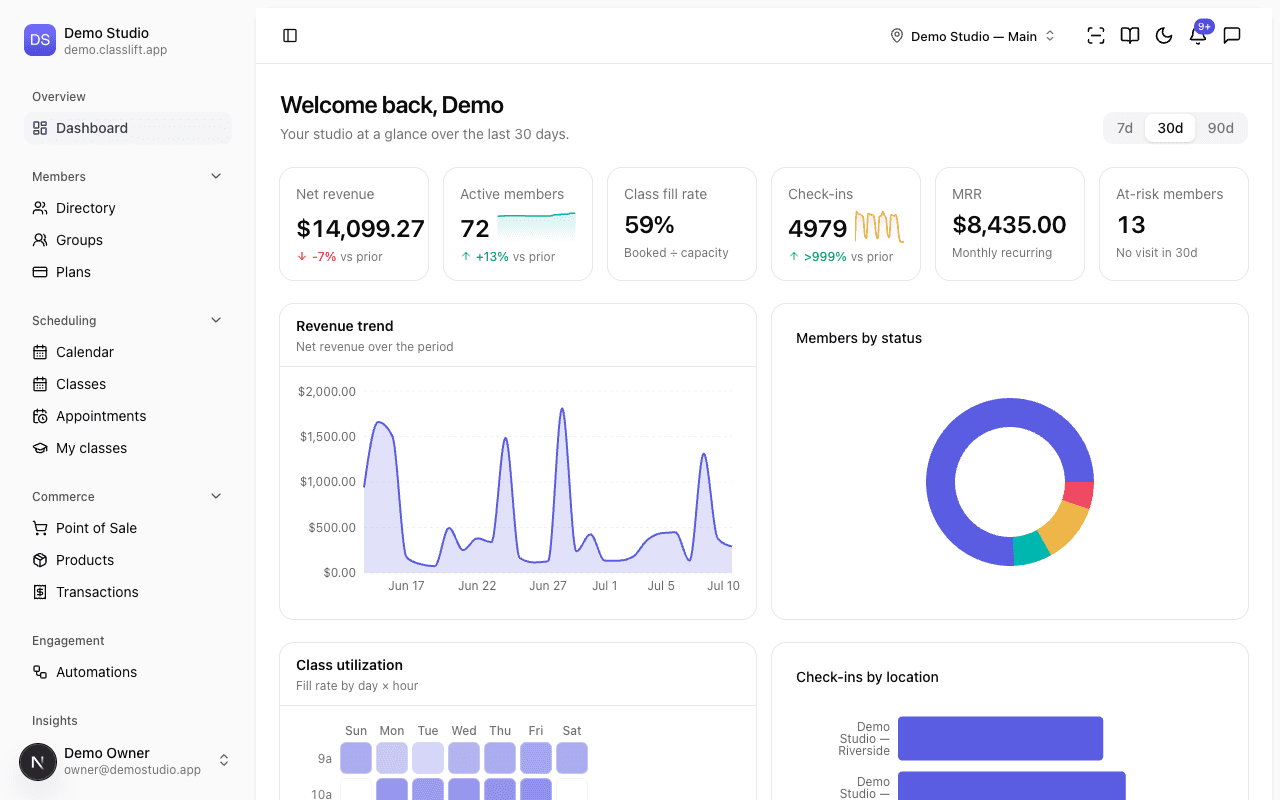Open Automations page
The image size is (1280, 800).
[x=128, y=672]
